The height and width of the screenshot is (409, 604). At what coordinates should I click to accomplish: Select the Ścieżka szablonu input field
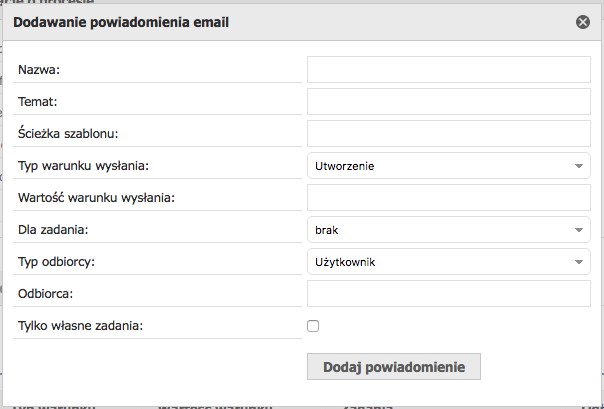[x=449, y=133]
